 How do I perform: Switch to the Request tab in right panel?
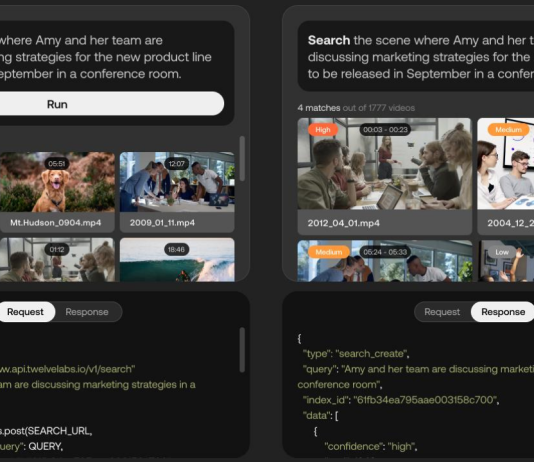click(442, 312)
